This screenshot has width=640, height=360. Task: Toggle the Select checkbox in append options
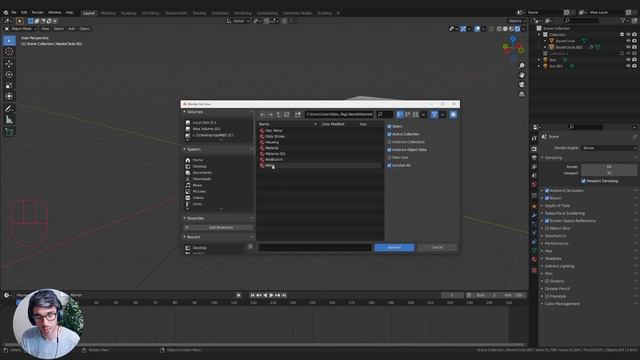pos(389,127)
